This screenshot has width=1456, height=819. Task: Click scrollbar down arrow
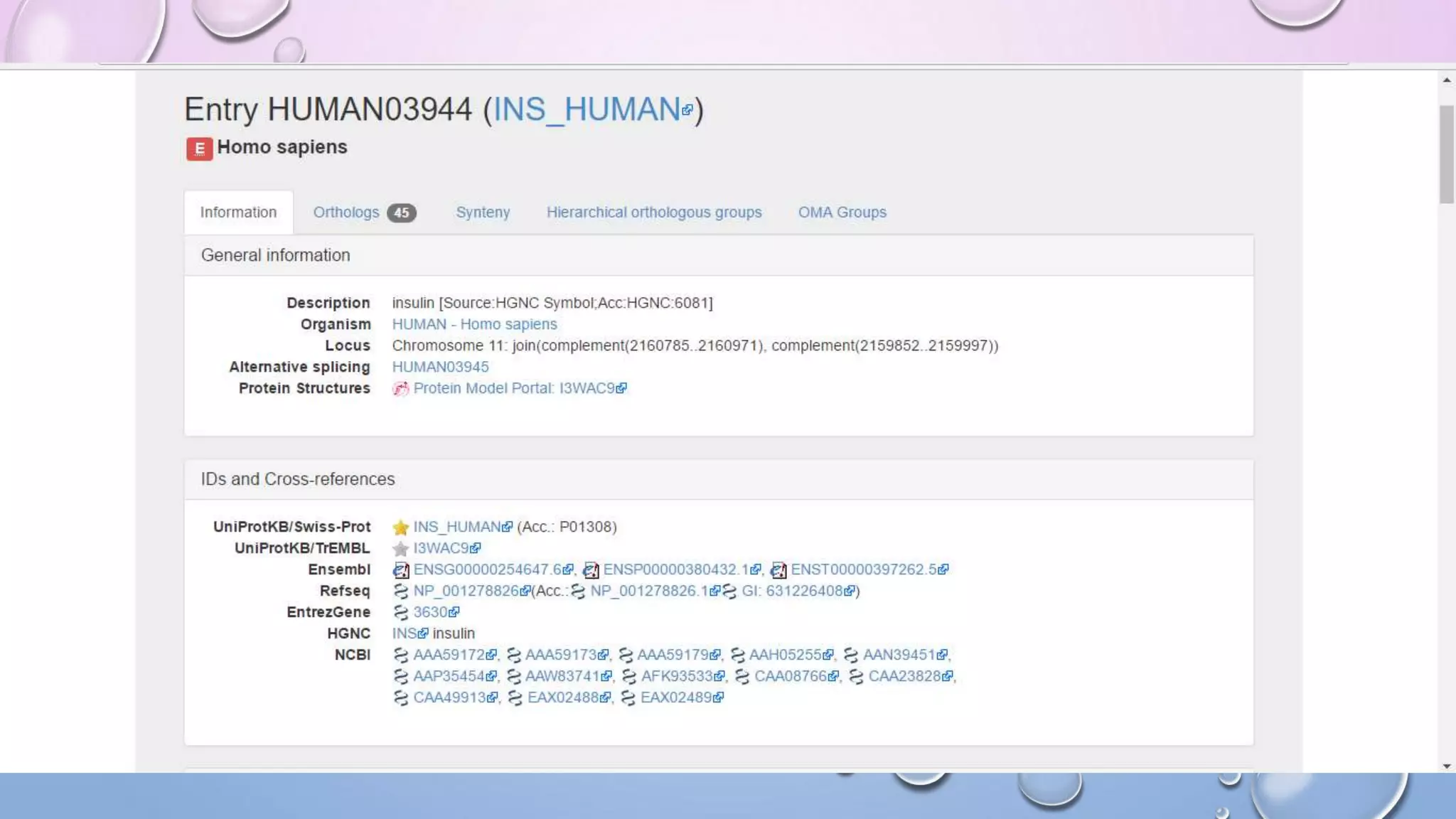(1447, 766)
